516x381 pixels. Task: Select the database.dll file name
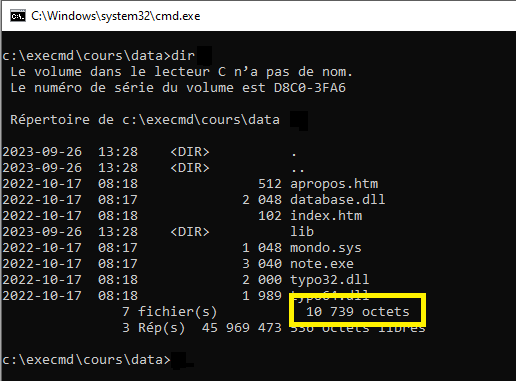(x=338, y=200)
